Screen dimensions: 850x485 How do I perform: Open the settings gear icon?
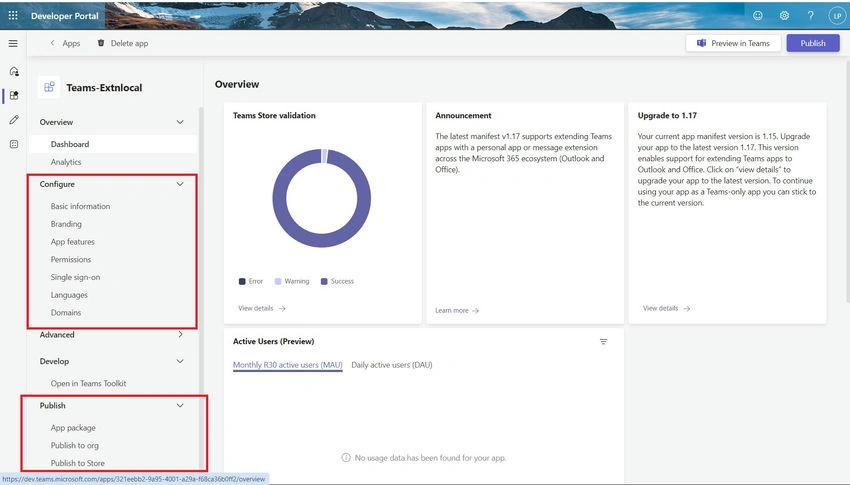[784, 15]
